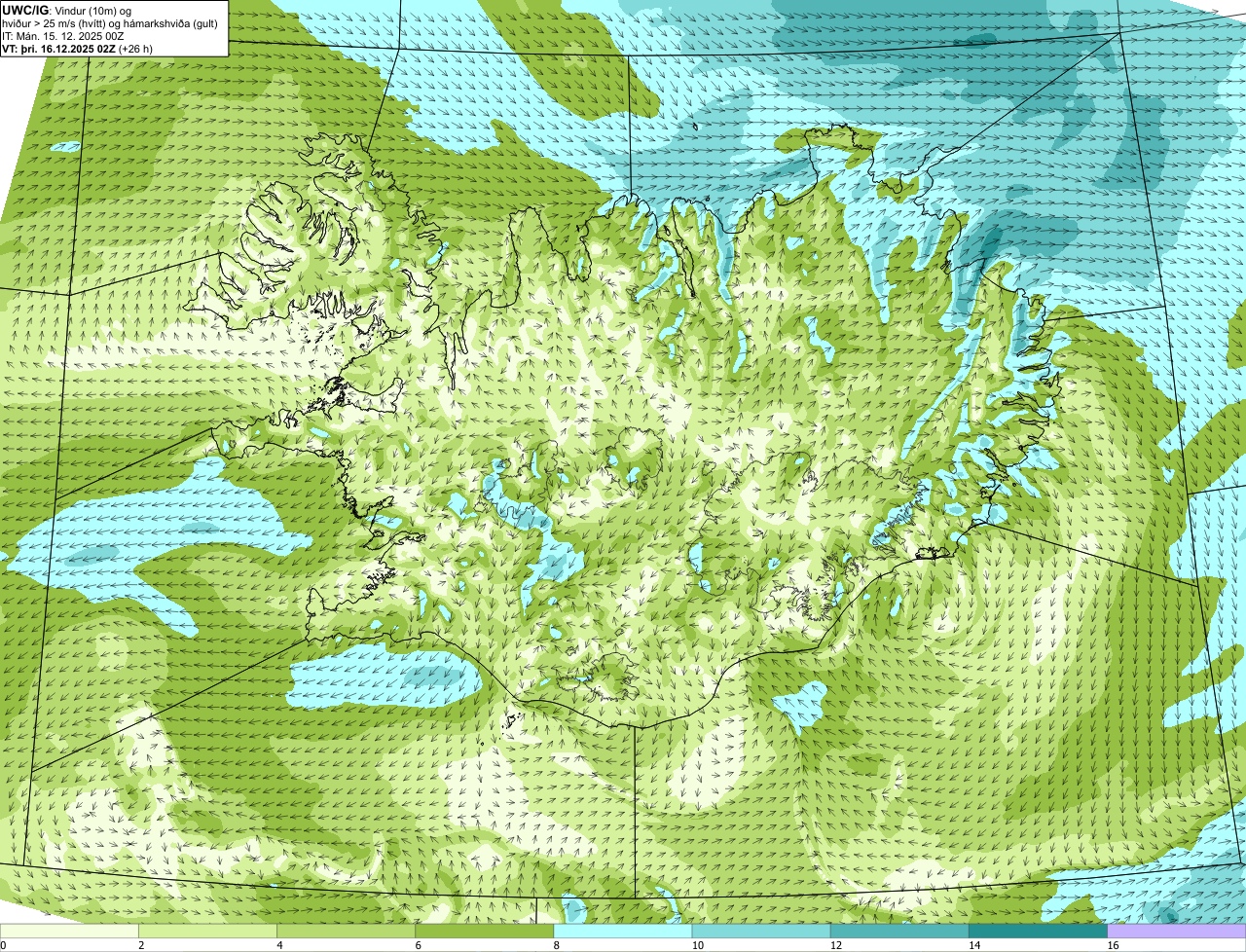Click the 8–10 m/s light cyan legend swatch
Image resolution: width=1246 pixels, height=952 pixels.
tap(623, 931)
